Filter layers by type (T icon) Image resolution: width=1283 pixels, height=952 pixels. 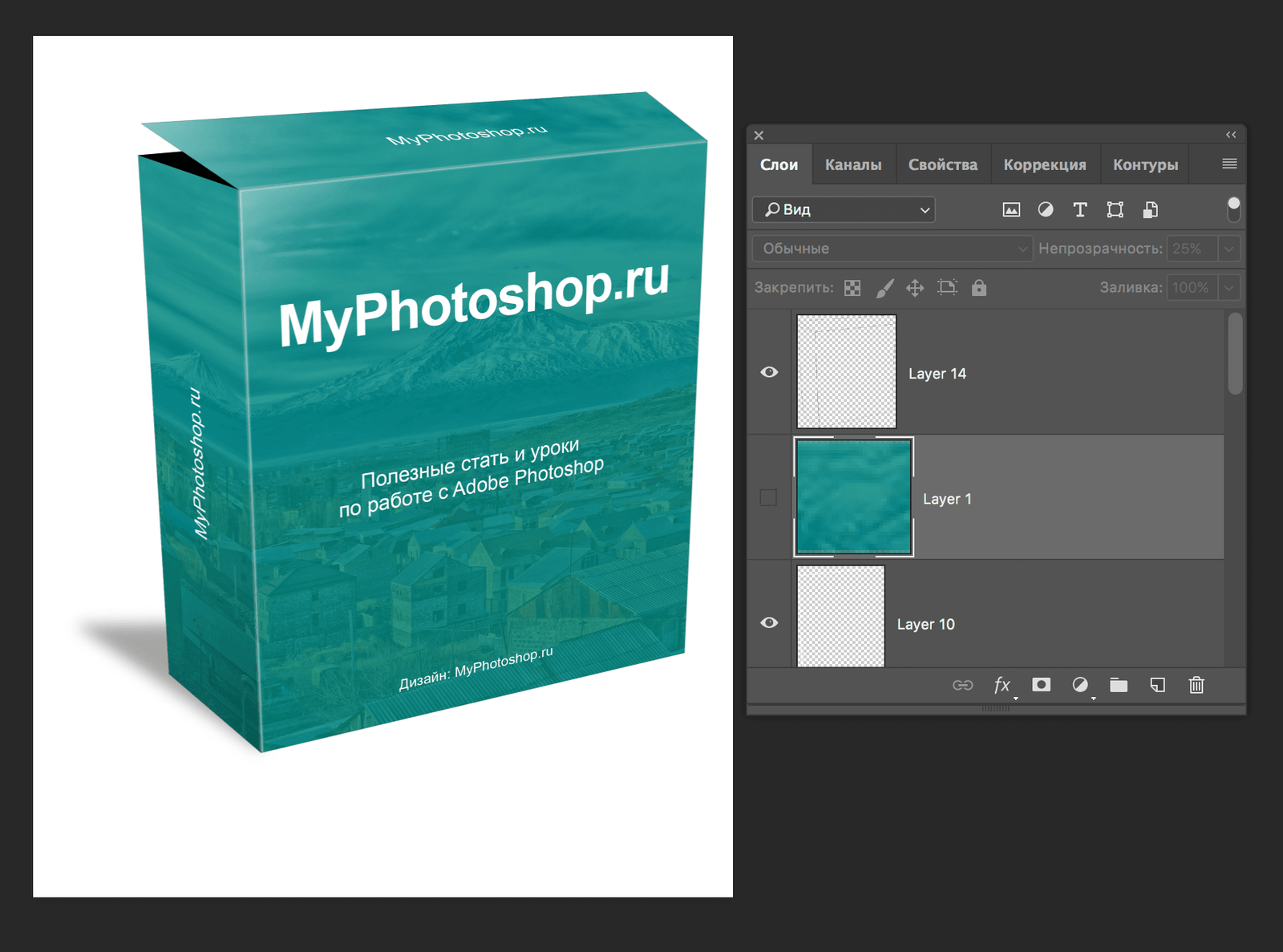click(x=1080, y=210)
